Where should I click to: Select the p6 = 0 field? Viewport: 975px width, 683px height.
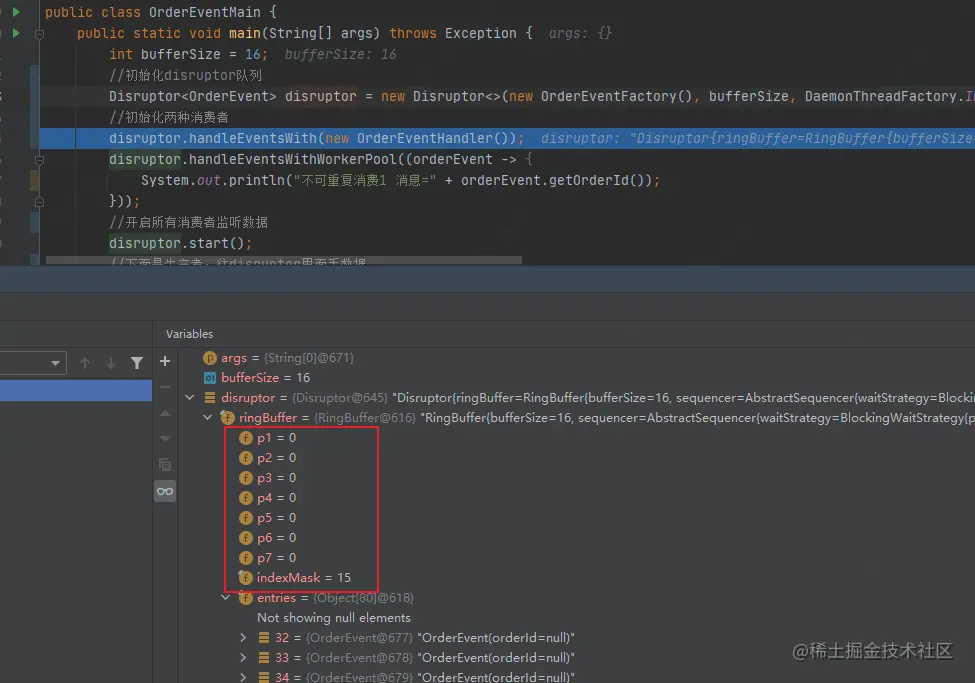(x=277, y=537)
